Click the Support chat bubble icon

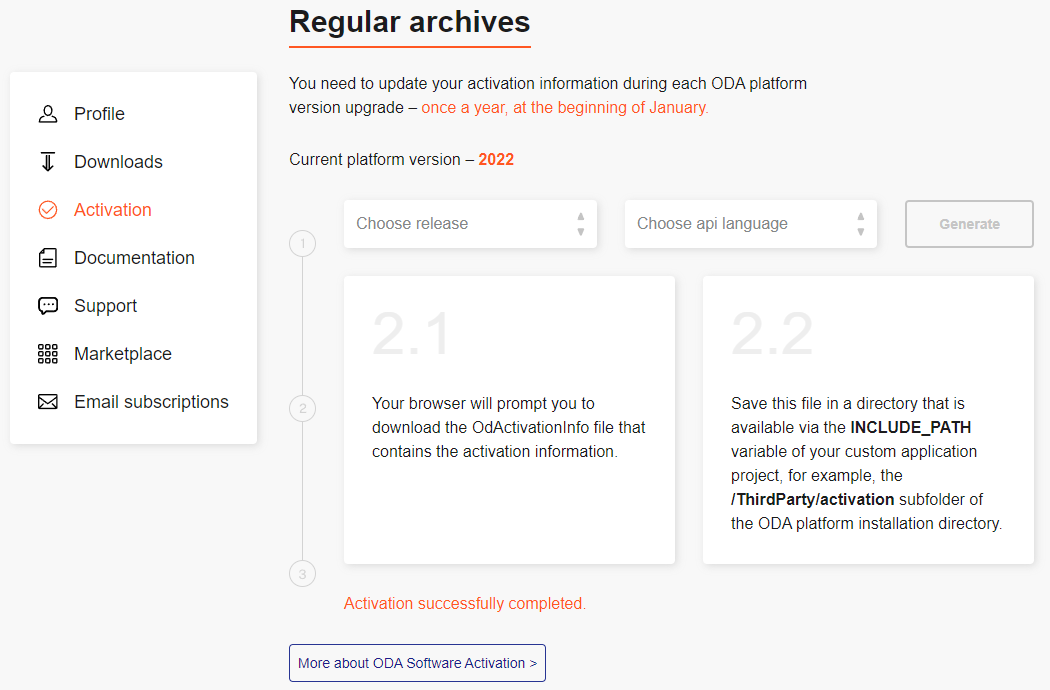coord(48,306)
